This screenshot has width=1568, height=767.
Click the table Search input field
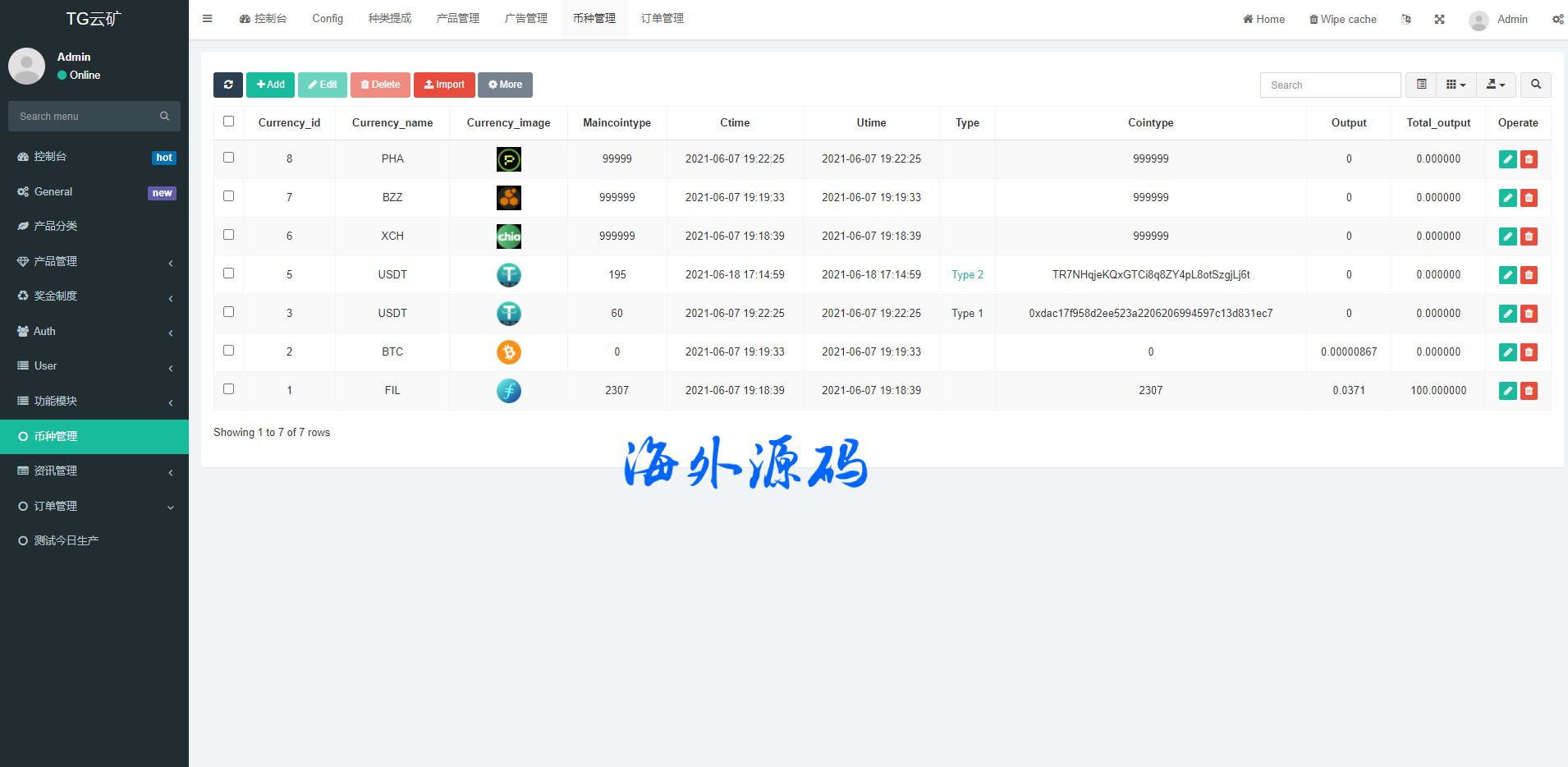pos(1330,85)
